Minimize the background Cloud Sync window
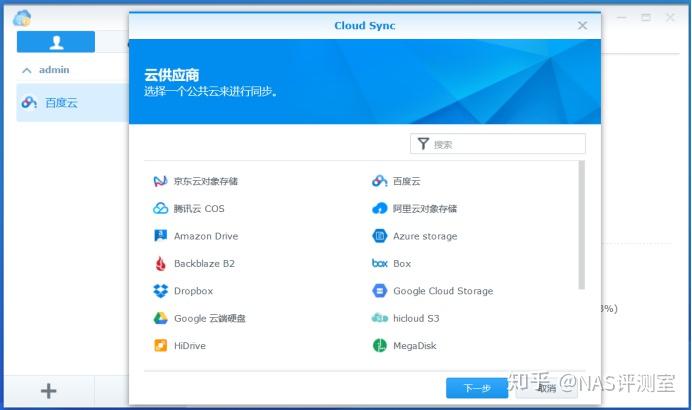The image size is (692, 410). [x=622, y=18]
